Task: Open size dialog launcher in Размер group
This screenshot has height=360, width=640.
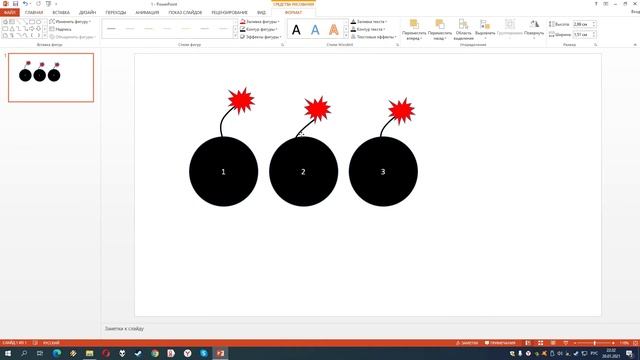Action: (596, 45)
